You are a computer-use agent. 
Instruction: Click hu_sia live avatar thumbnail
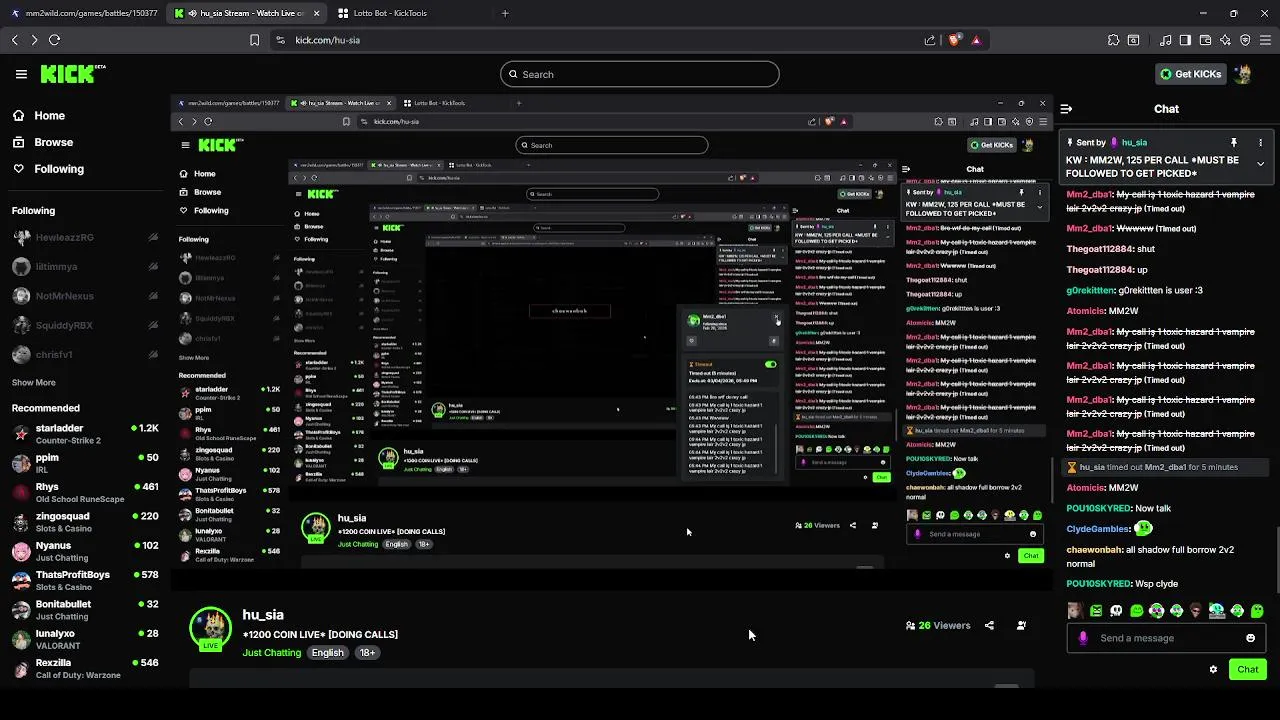[x=210, y=629]
